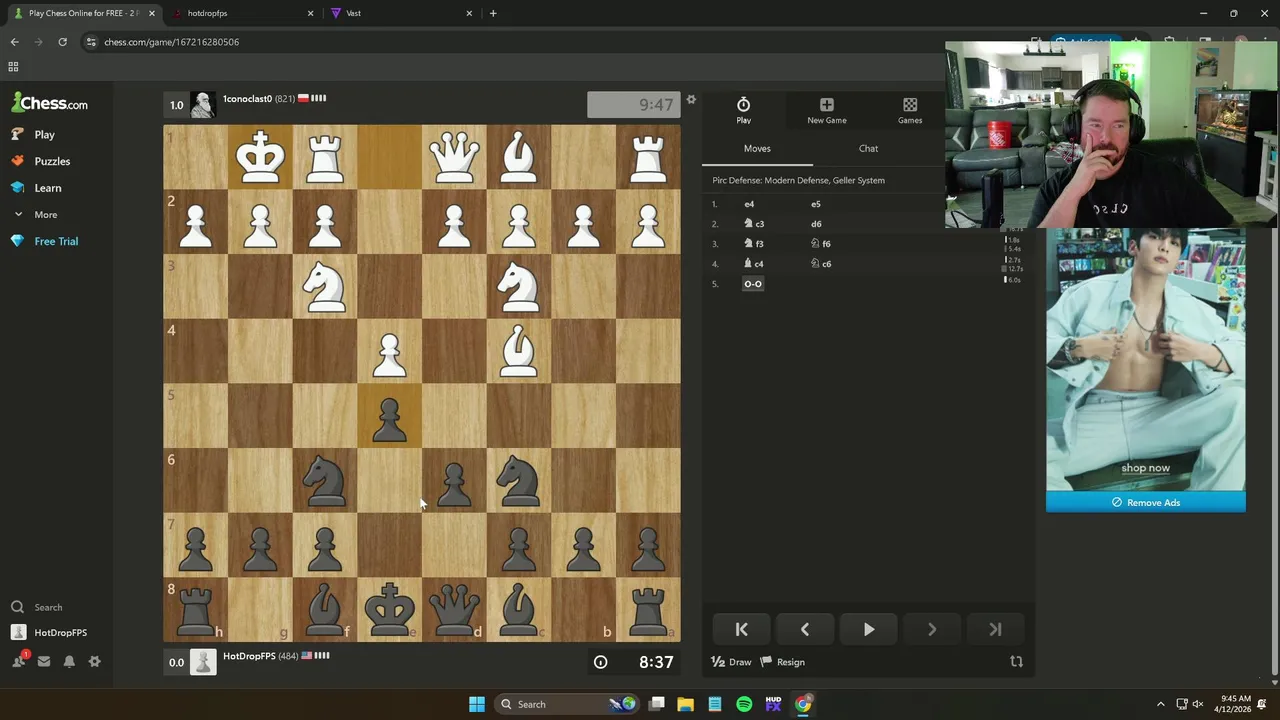
Task: Click opponent 1conoclast0 avatar
Action: [x=203, y=105]
